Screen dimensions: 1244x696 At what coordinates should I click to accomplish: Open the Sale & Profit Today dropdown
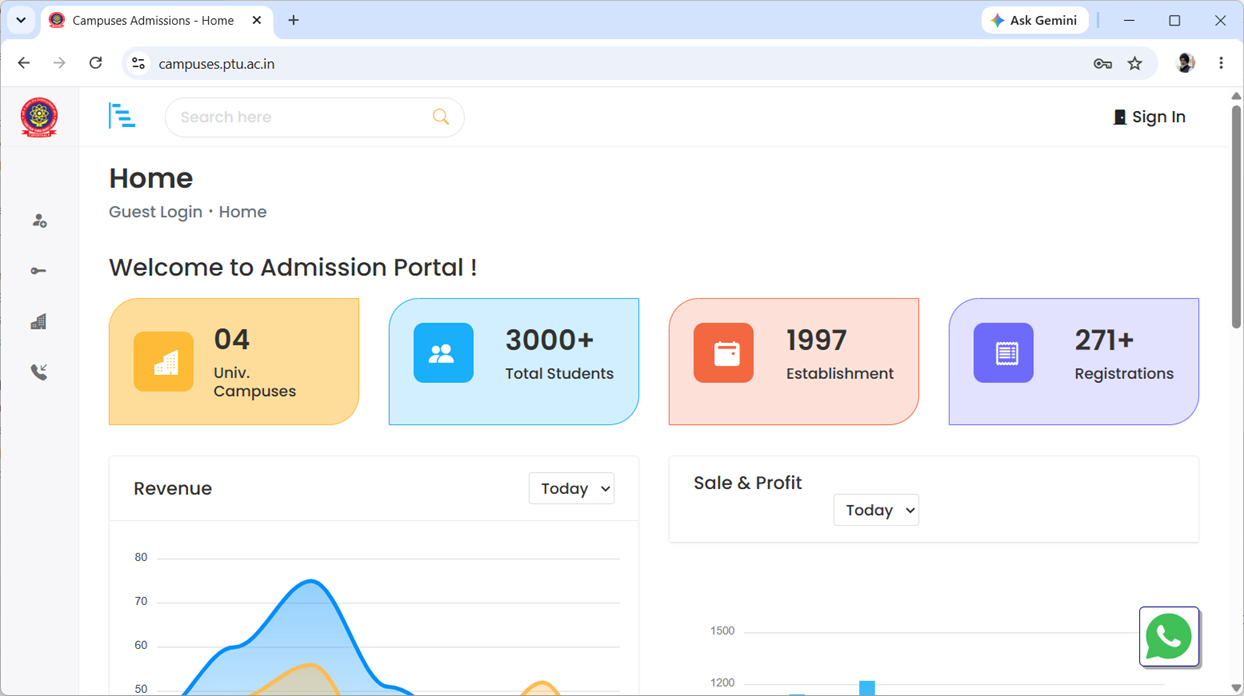pos(876,510)
